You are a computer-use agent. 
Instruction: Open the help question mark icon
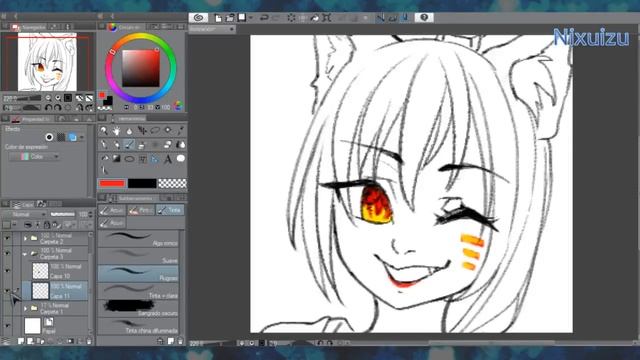424,18
